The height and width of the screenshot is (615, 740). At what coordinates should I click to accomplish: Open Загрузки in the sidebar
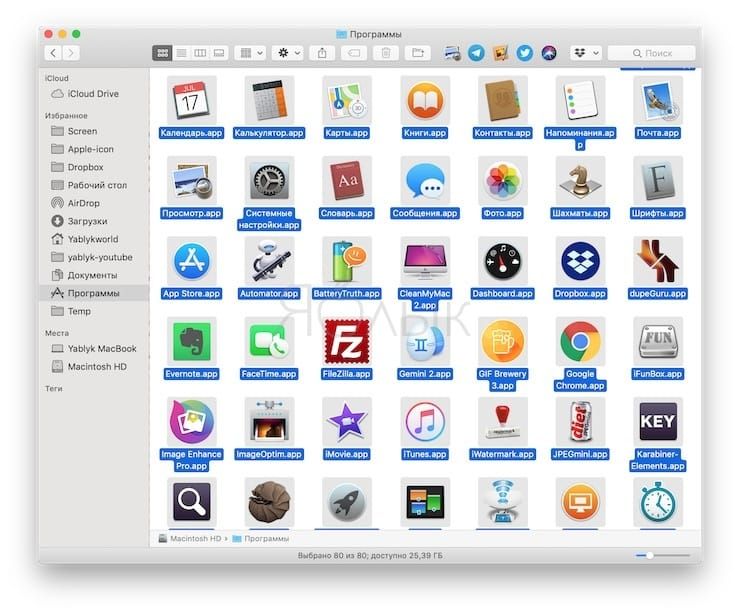(94, 221)
